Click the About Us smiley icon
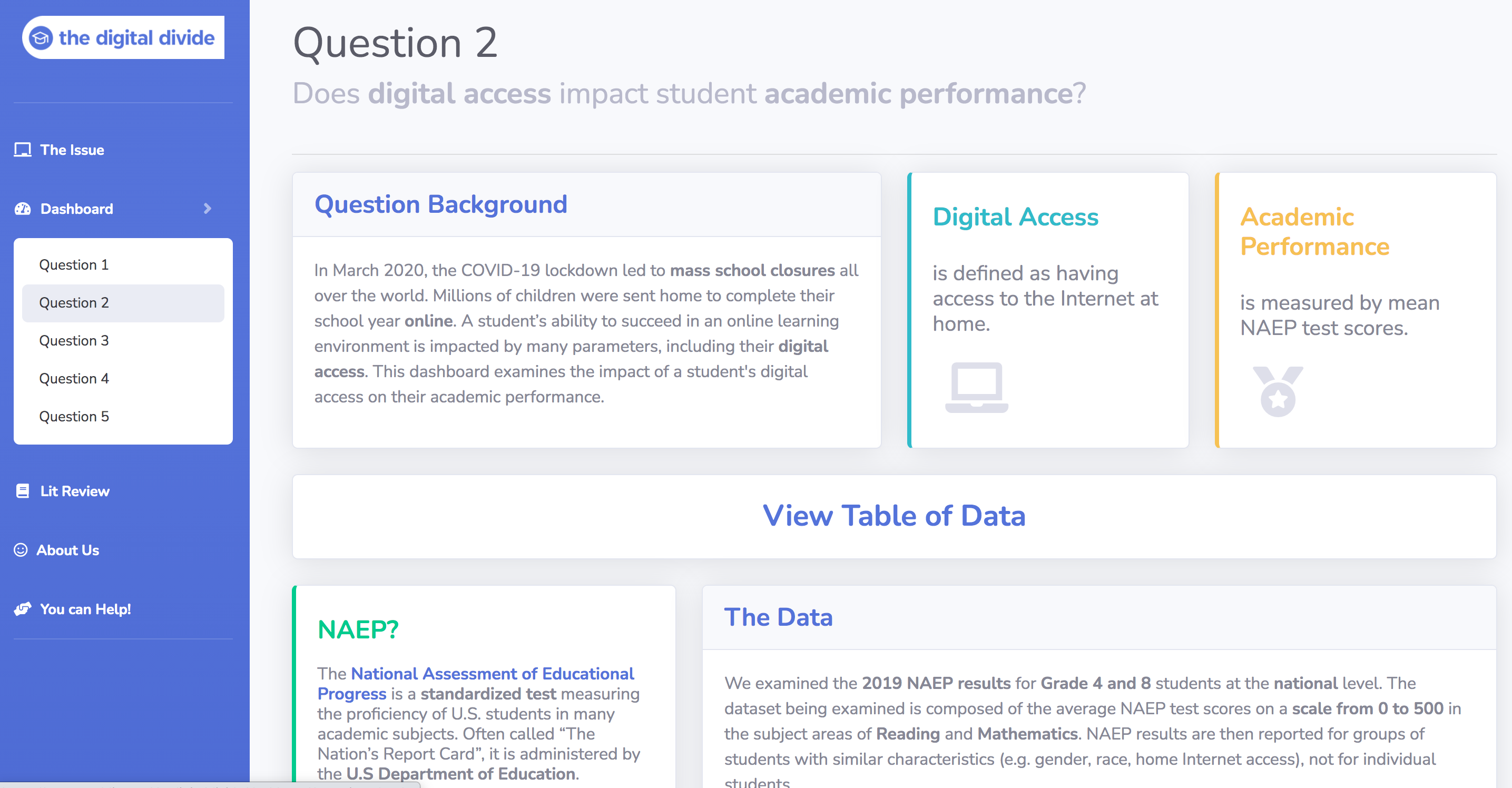The image size is (1512, 788). point(21,550)
